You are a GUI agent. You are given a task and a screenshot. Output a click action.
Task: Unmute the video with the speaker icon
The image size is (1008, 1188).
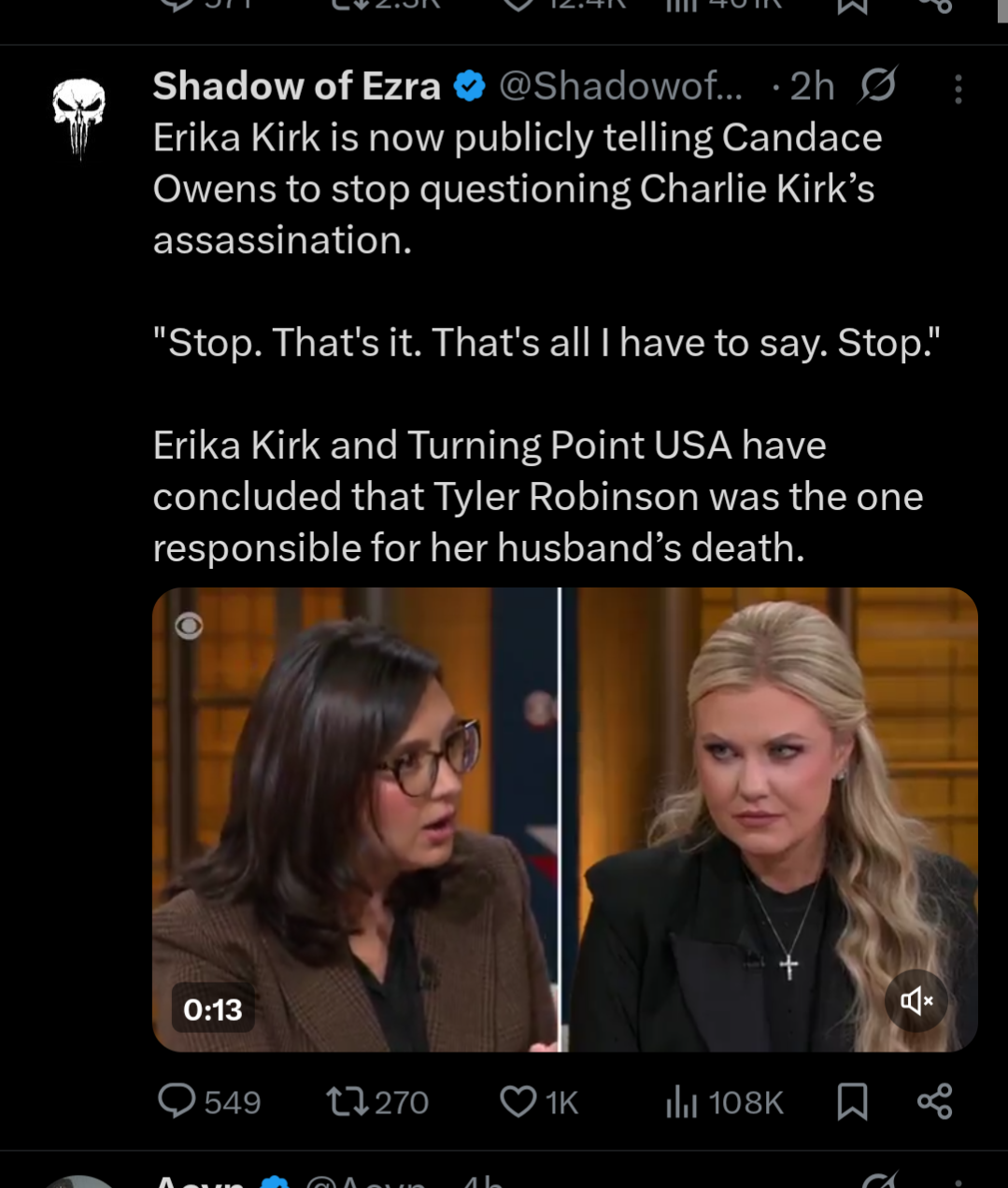[x=916, y=1001]
